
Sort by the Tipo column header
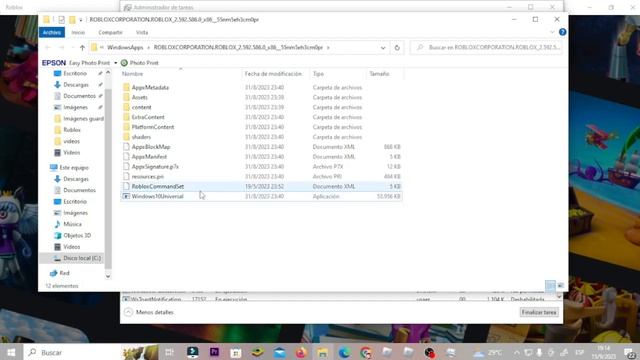(x=318, y=74)
